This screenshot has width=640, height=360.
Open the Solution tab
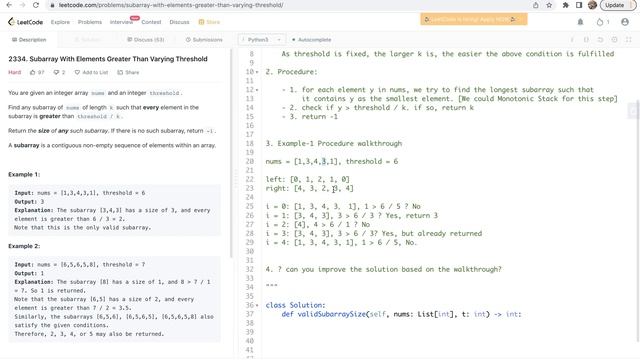[x=88, y=40]
